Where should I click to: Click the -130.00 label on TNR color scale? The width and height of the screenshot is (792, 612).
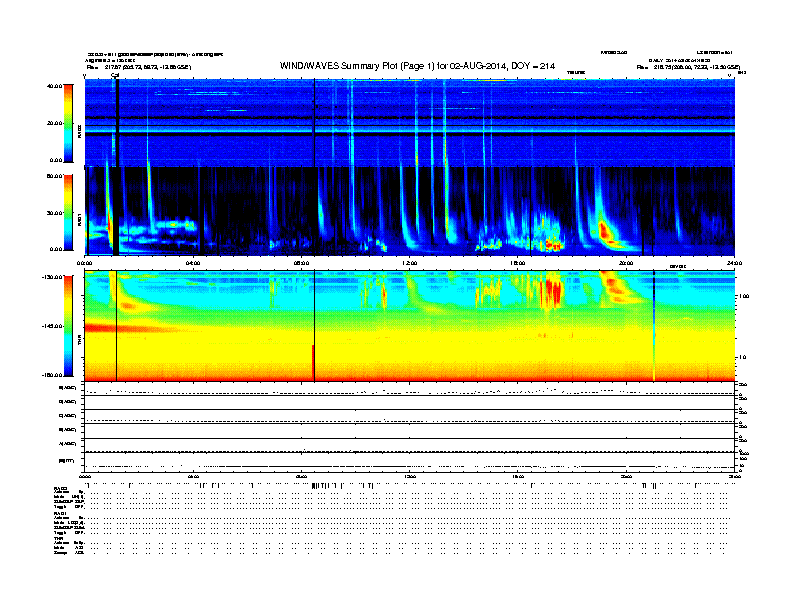tap(53, 277)
